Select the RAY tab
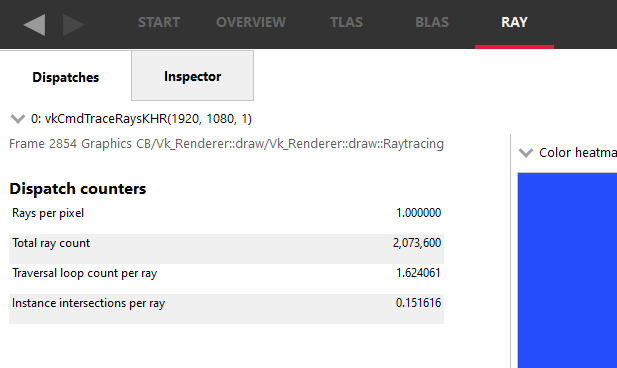The width and height of the screenshot is (617, 368). (x=514, y=22)
